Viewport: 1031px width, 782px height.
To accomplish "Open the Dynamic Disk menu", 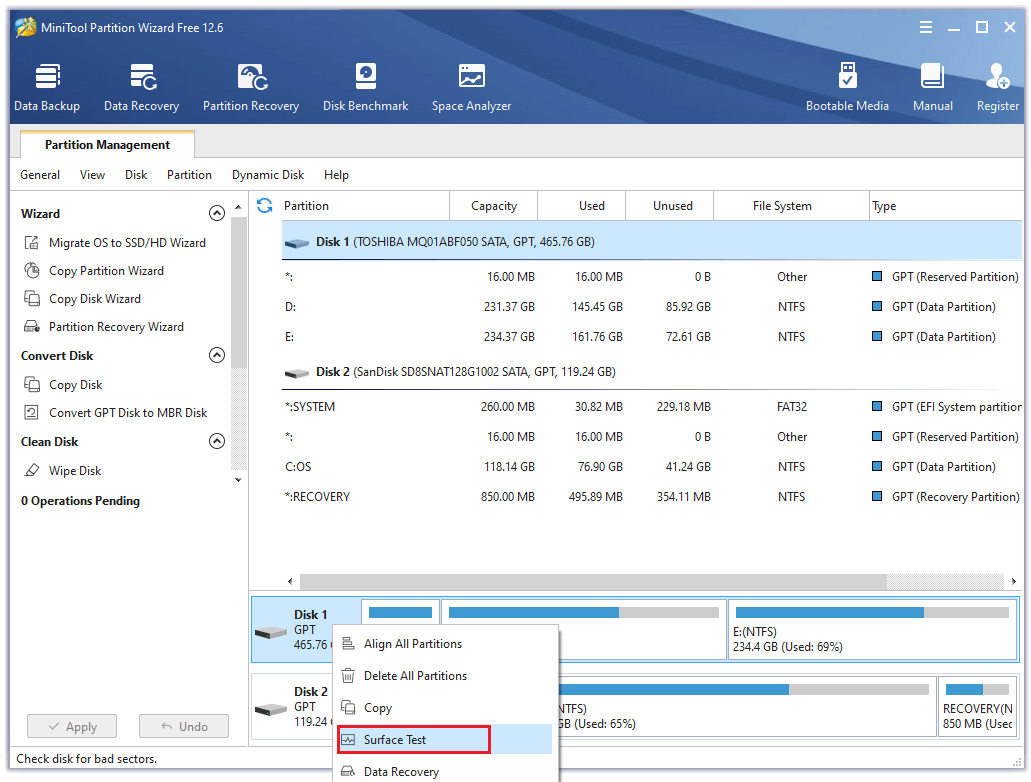I will pyautogui.click(x=268, y=175).
